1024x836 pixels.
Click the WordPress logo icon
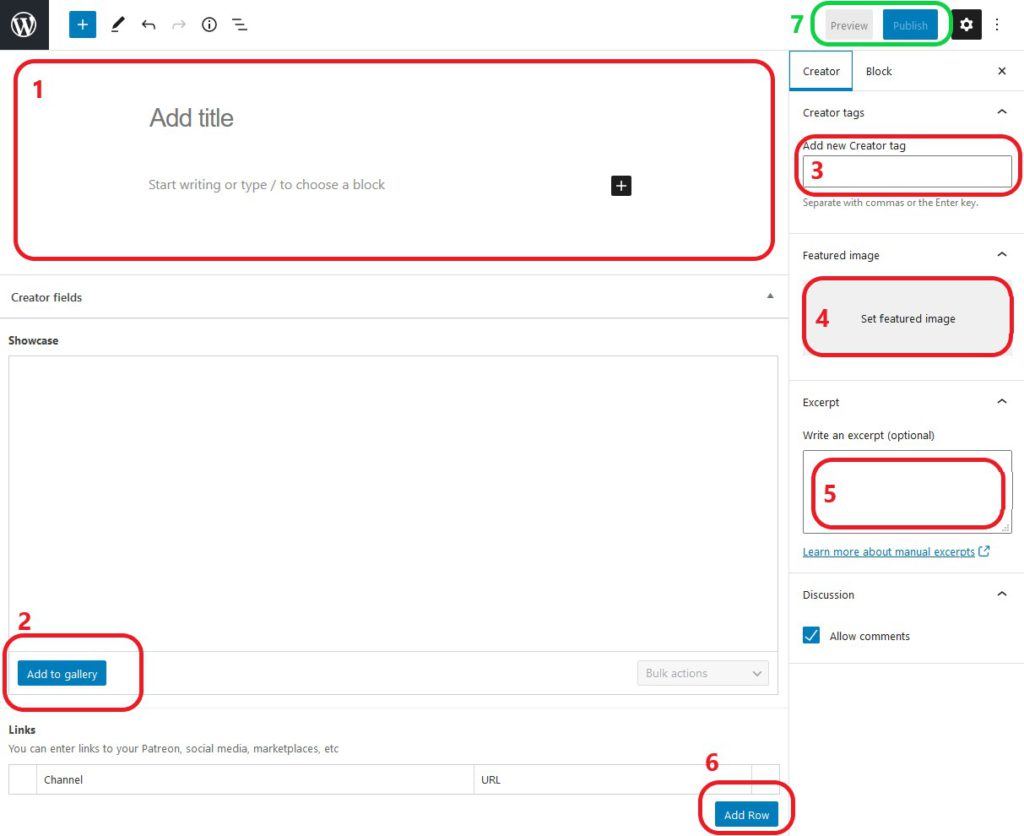pyautogui.click(x=22, y=24)
